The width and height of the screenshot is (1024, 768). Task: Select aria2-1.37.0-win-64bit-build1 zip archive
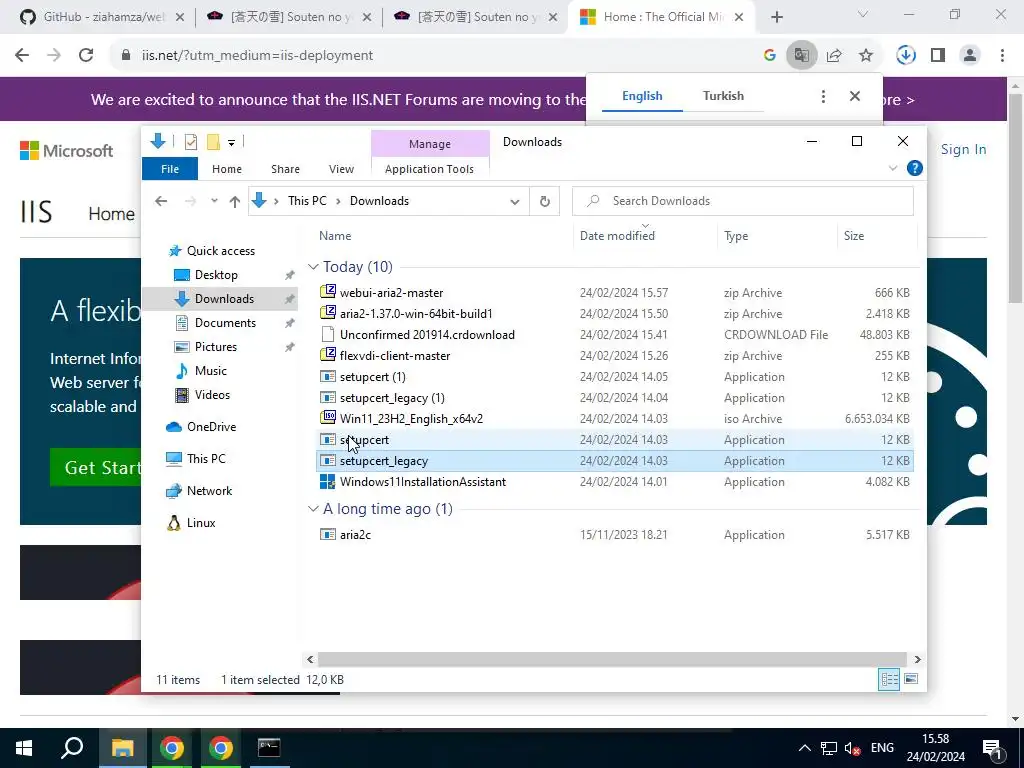coord(416,314)
